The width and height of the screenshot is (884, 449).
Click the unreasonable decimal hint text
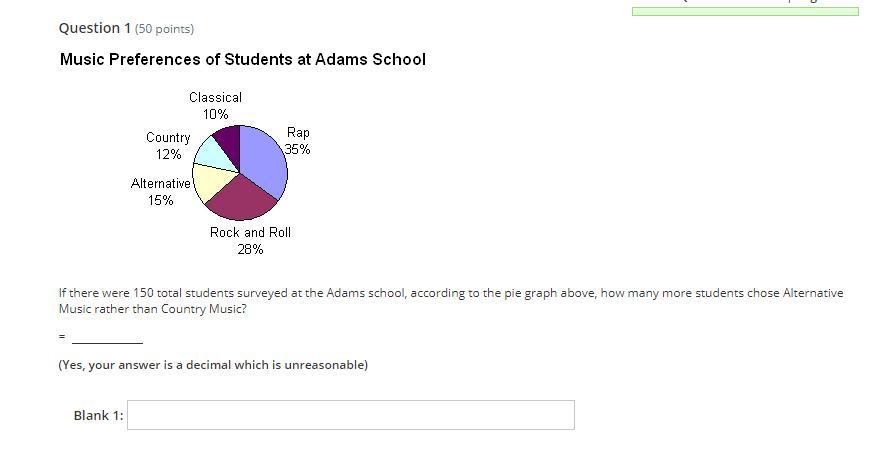pyautogui.click(x=213, y=365)
